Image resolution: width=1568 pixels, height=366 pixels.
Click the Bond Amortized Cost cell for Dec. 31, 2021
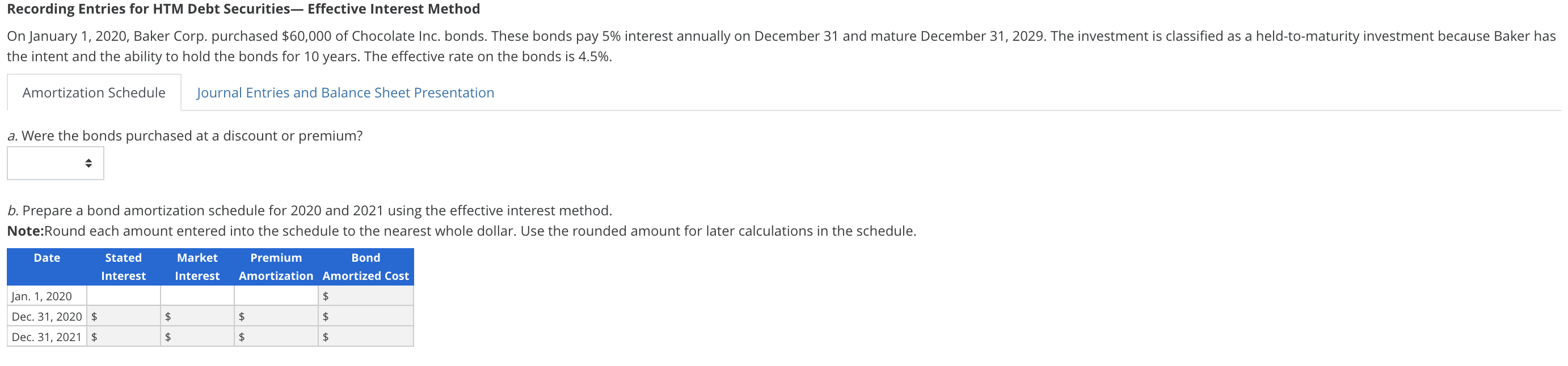coord(366,336)
